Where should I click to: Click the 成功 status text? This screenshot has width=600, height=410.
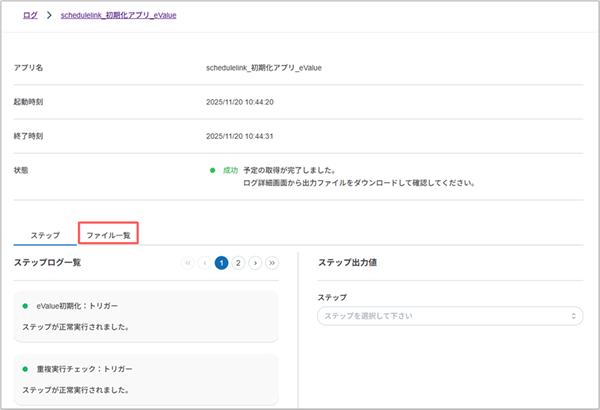230,171
